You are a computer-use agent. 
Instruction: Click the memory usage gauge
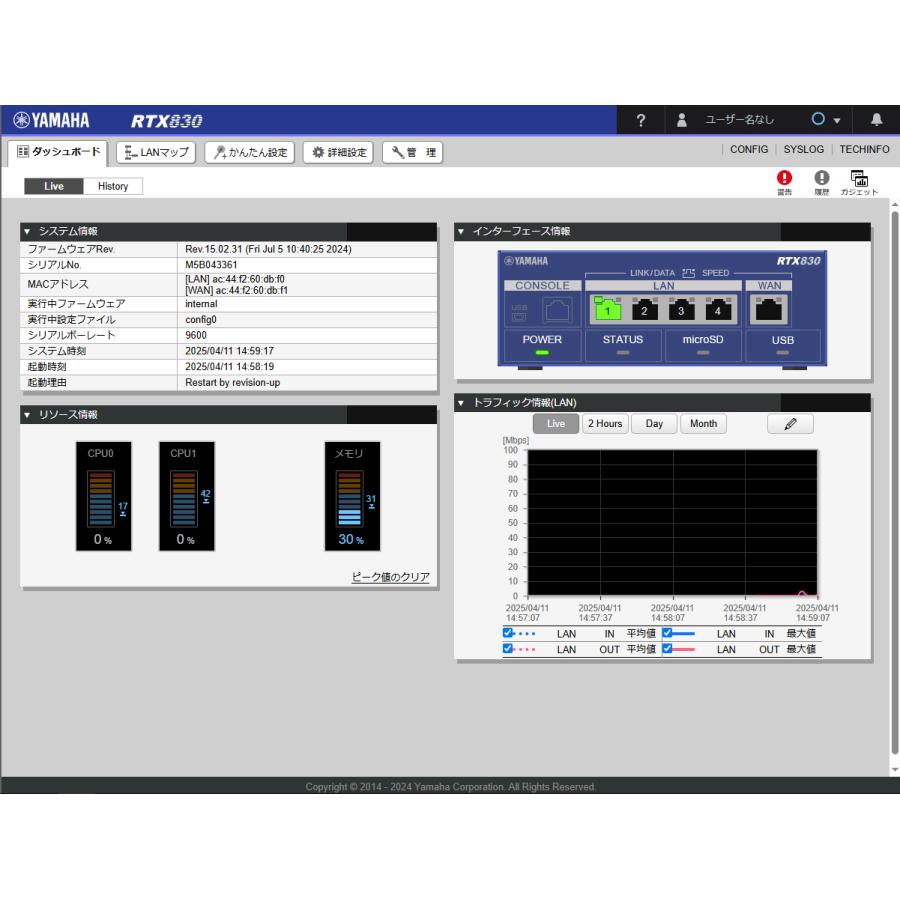coord(349,497)
